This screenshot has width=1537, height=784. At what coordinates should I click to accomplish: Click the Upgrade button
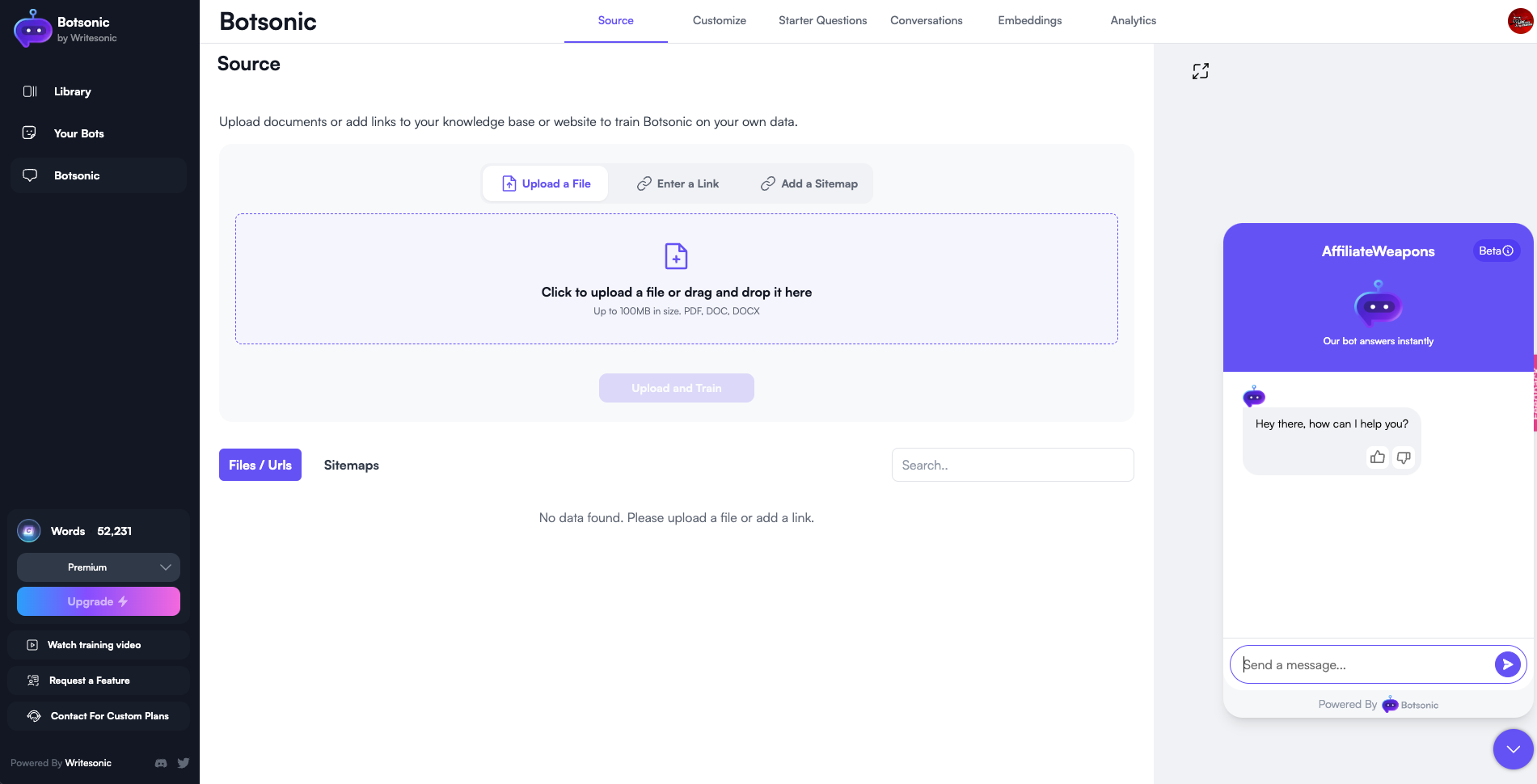(99, 602)
